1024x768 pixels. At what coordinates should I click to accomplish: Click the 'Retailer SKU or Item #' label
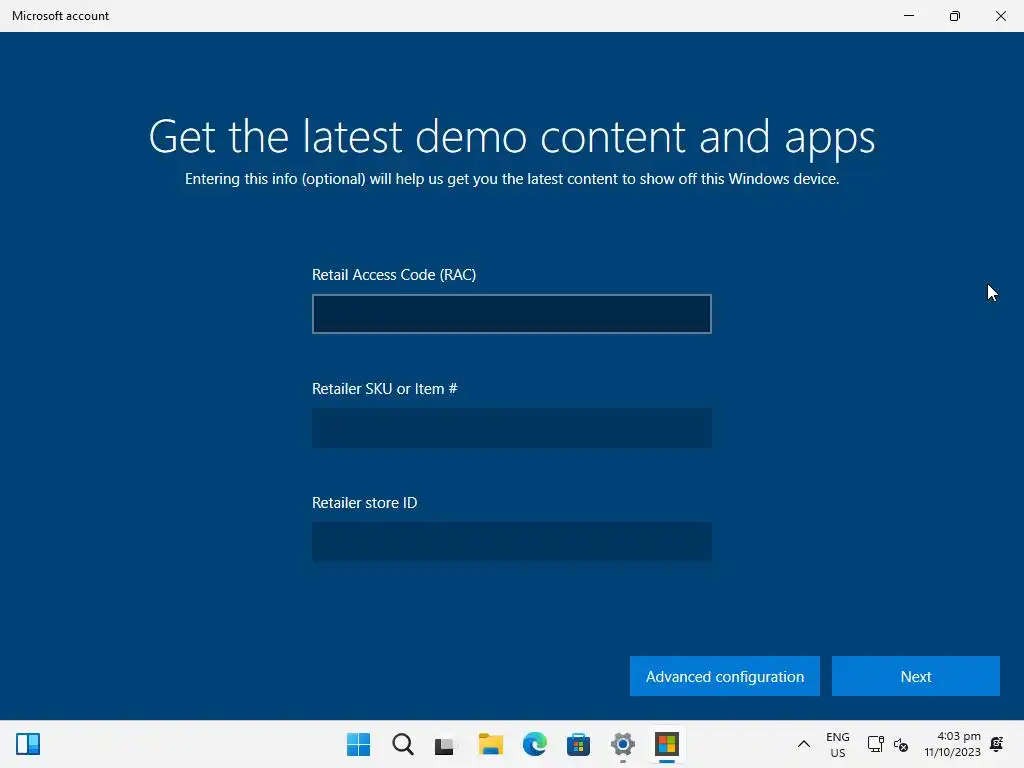[385, 389]
